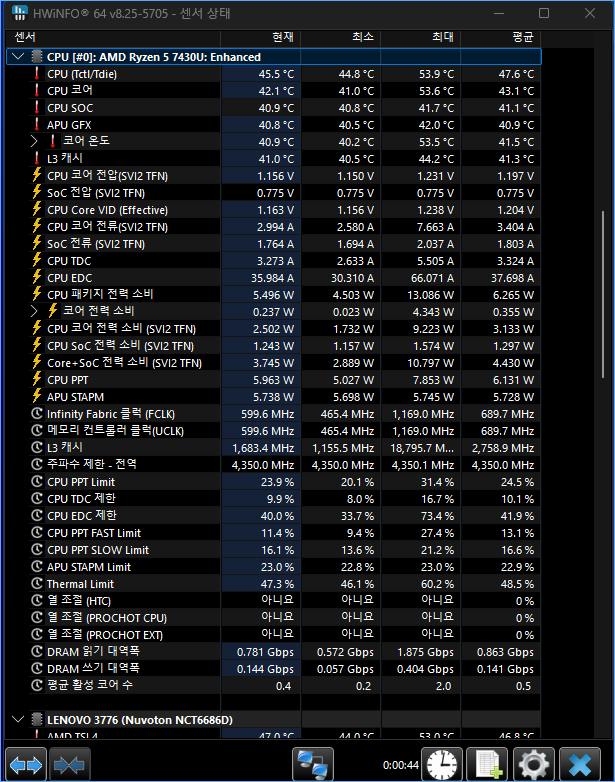Click thermometer icon beside APU GFX
Image resolution: width=615 pixels, height=782 pixels.
pos(37,125)
